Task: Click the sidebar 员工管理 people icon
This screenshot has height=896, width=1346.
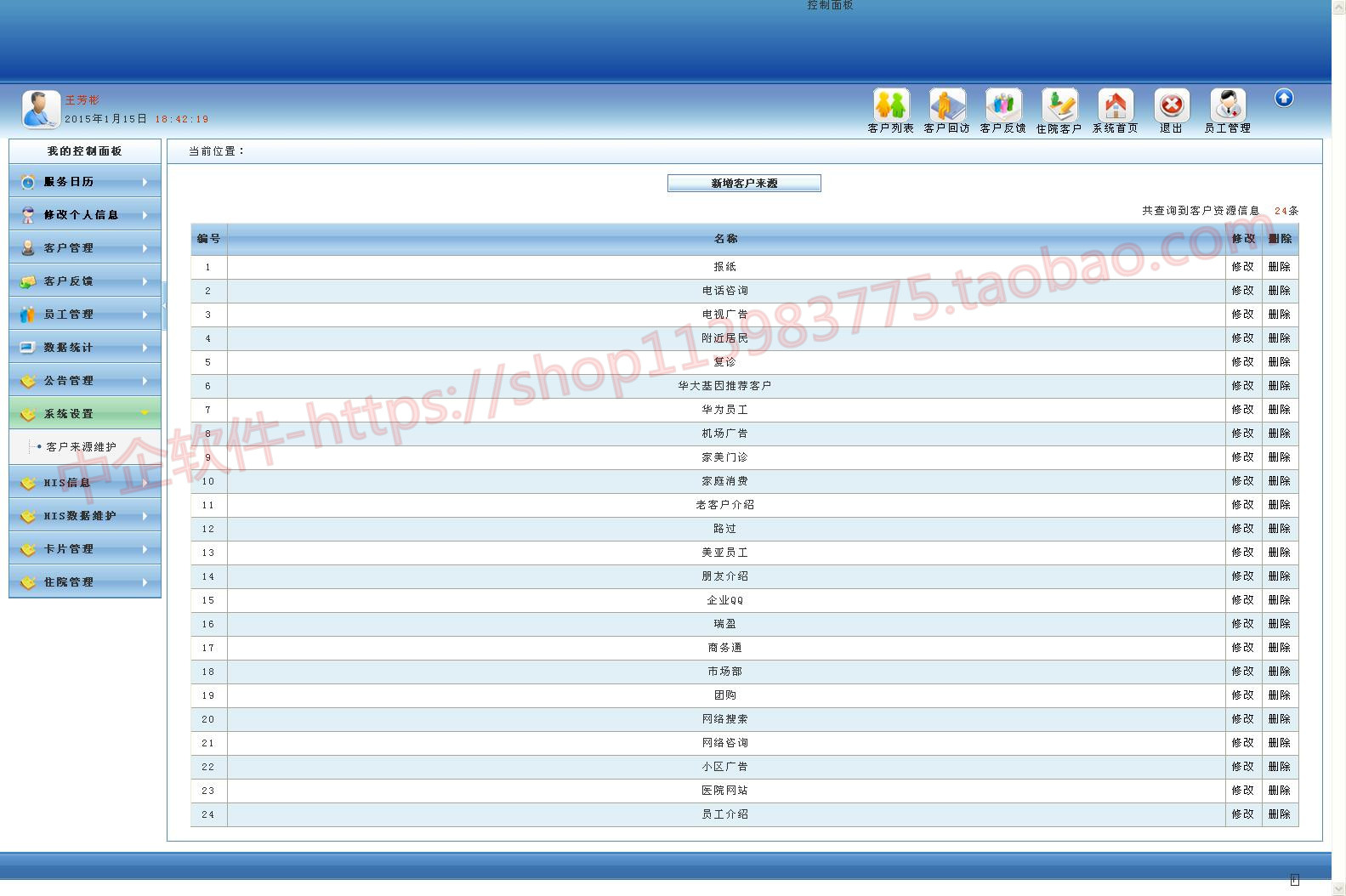Action: pos(28,314)
